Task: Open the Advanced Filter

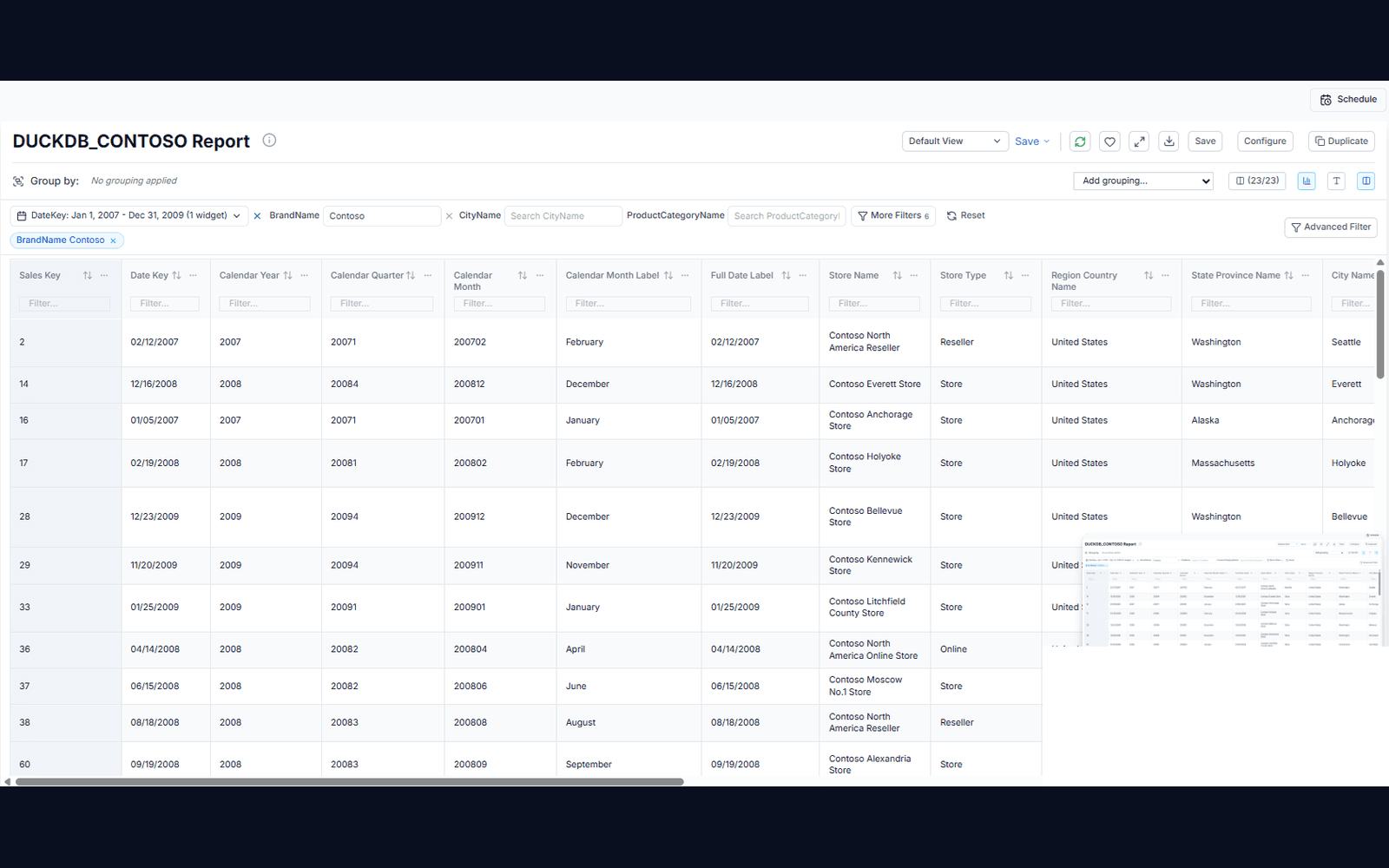Action: coord(1331,227)
